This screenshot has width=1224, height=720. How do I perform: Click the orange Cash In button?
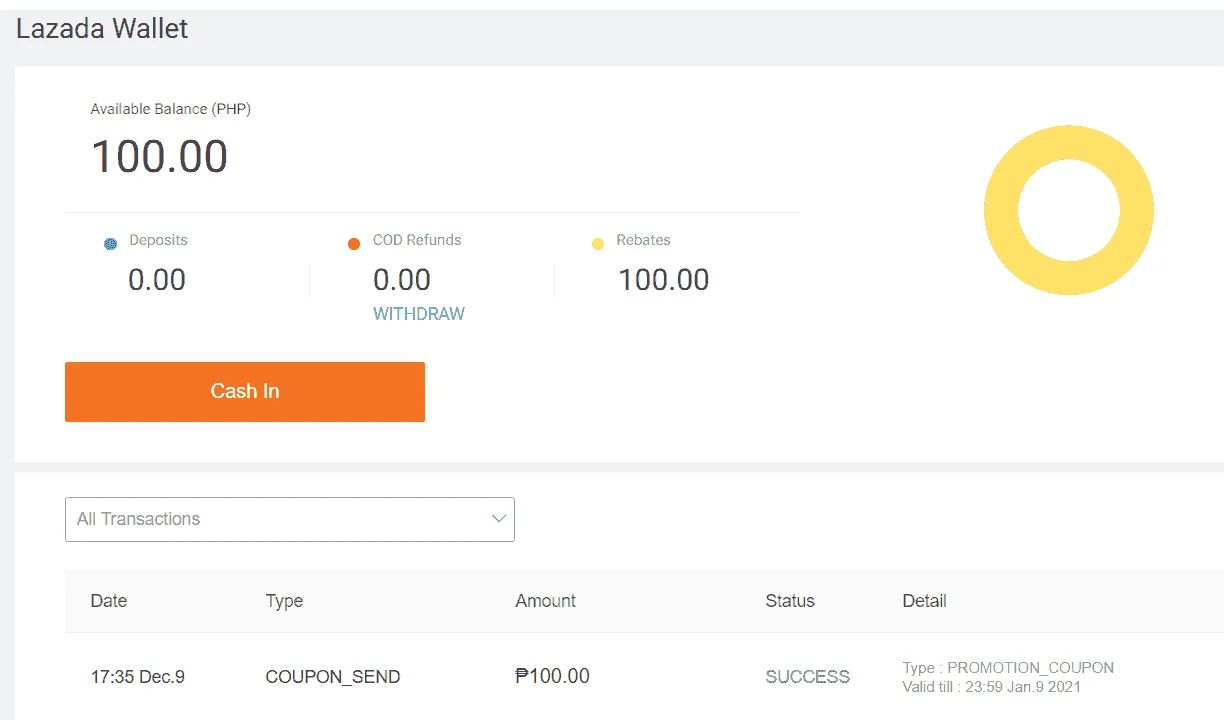(x=245, y=392)
